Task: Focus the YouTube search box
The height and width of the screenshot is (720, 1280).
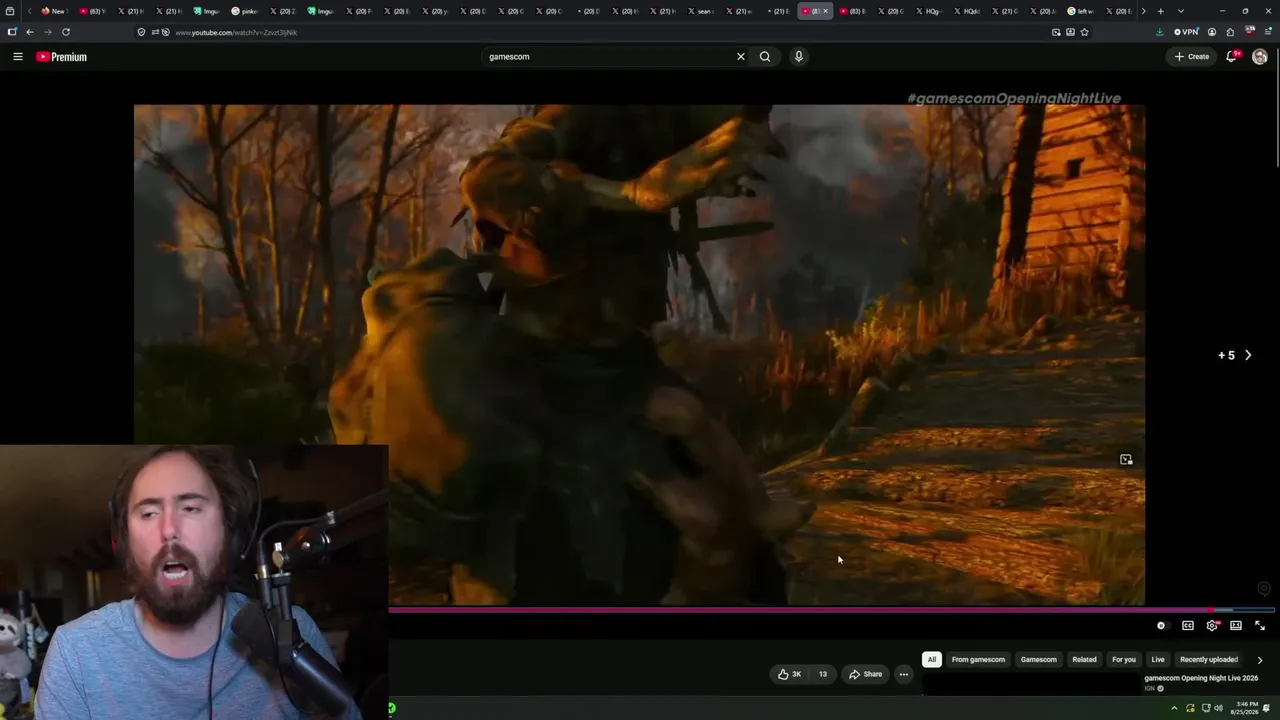Action: point(610,57)
